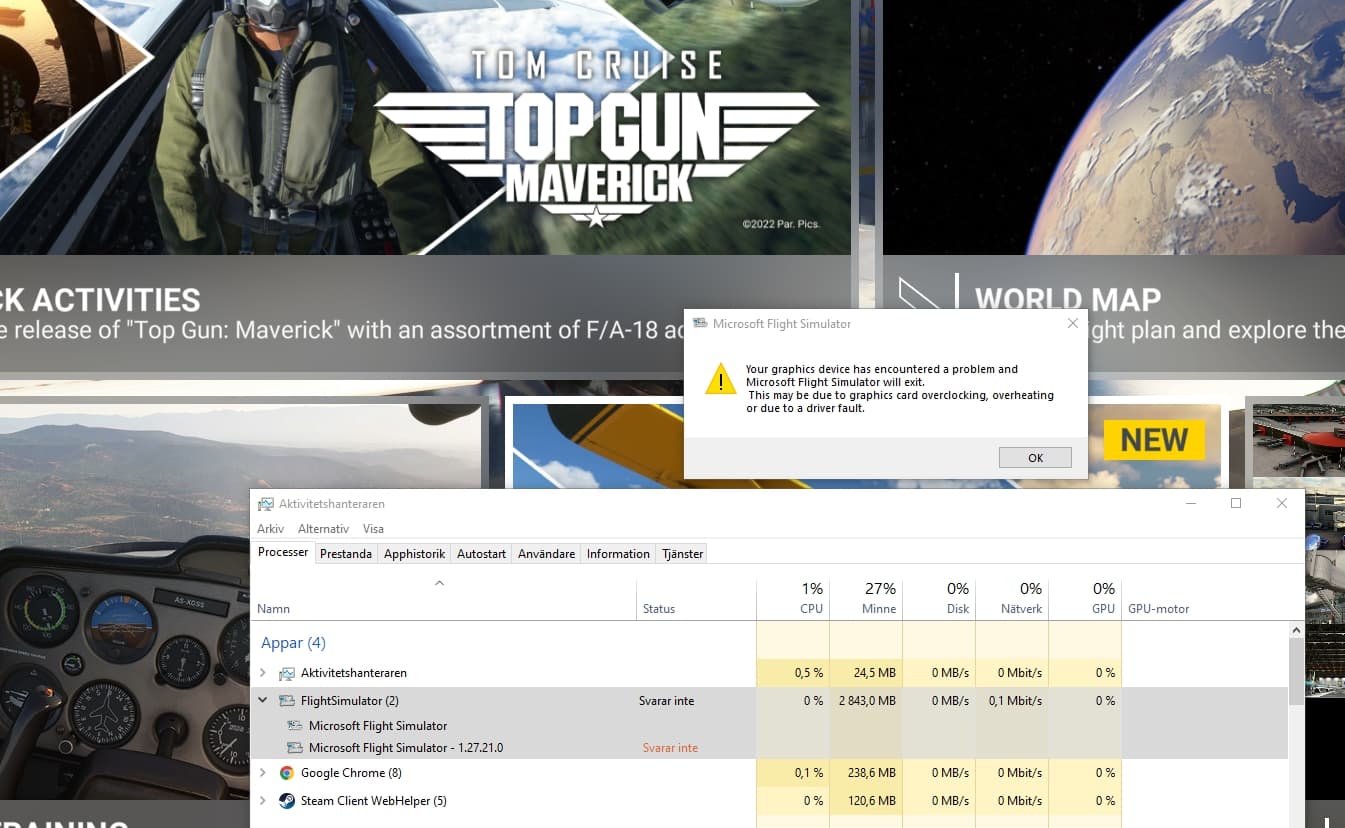Expand the Aktivitetshanteraren process entry
The image size is (1345, 828).
(x=263, y=673)
